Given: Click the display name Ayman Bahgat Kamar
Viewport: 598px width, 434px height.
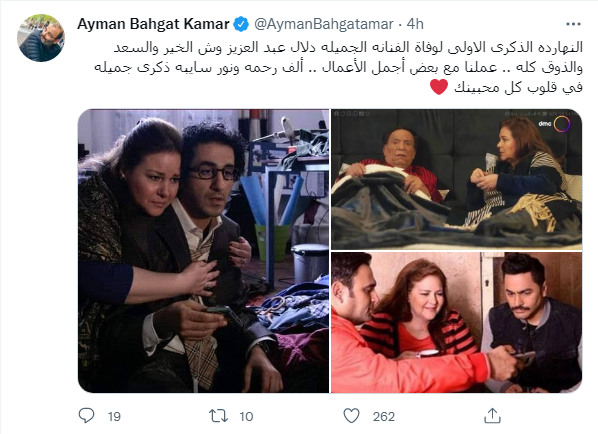Looking at the screenshot, I should pos(153,24).
